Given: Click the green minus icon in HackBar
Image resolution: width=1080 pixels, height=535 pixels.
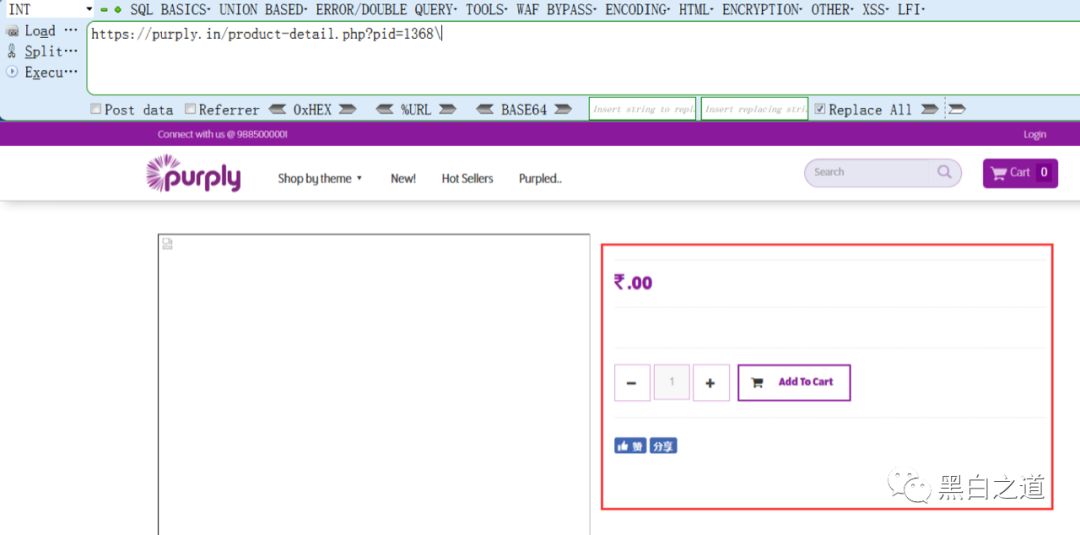Looking at the screenshot, I should coord(104,10).
